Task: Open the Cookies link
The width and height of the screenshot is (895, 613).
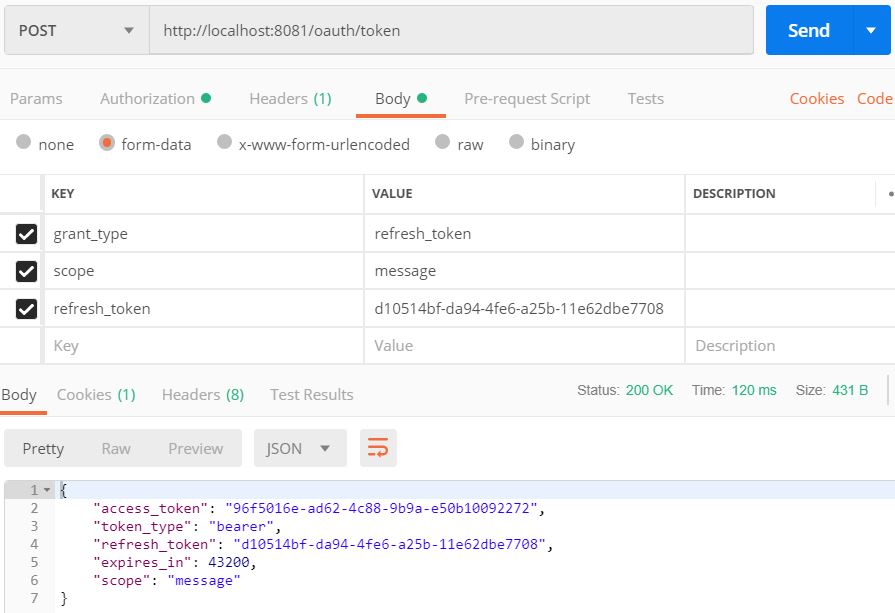Action: click(817, 99)
